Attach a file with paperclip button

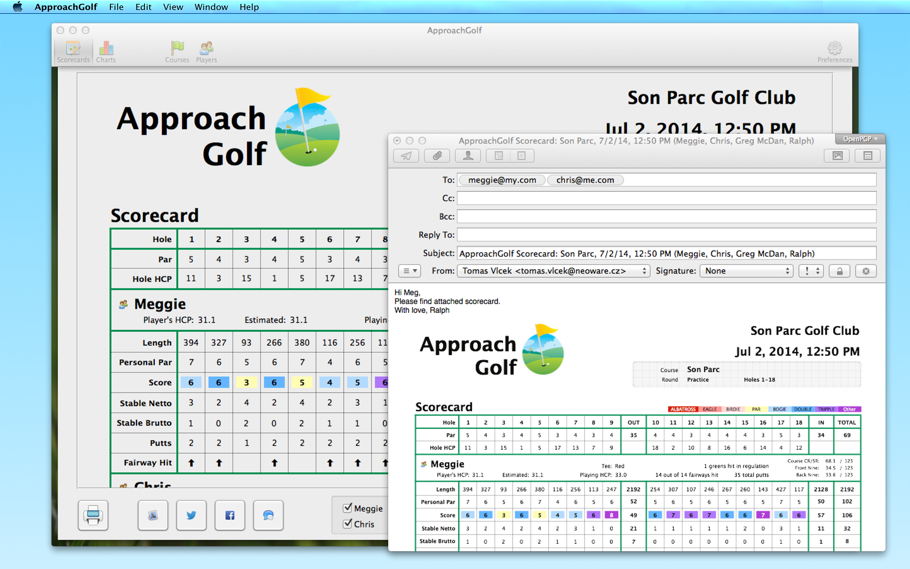tap(437, 156)
